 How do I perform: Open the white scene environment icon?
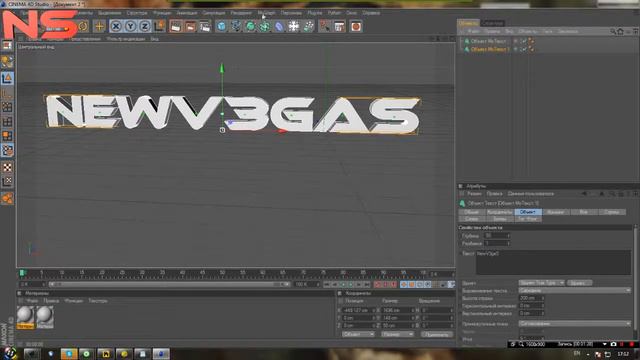tap(293, 27)
